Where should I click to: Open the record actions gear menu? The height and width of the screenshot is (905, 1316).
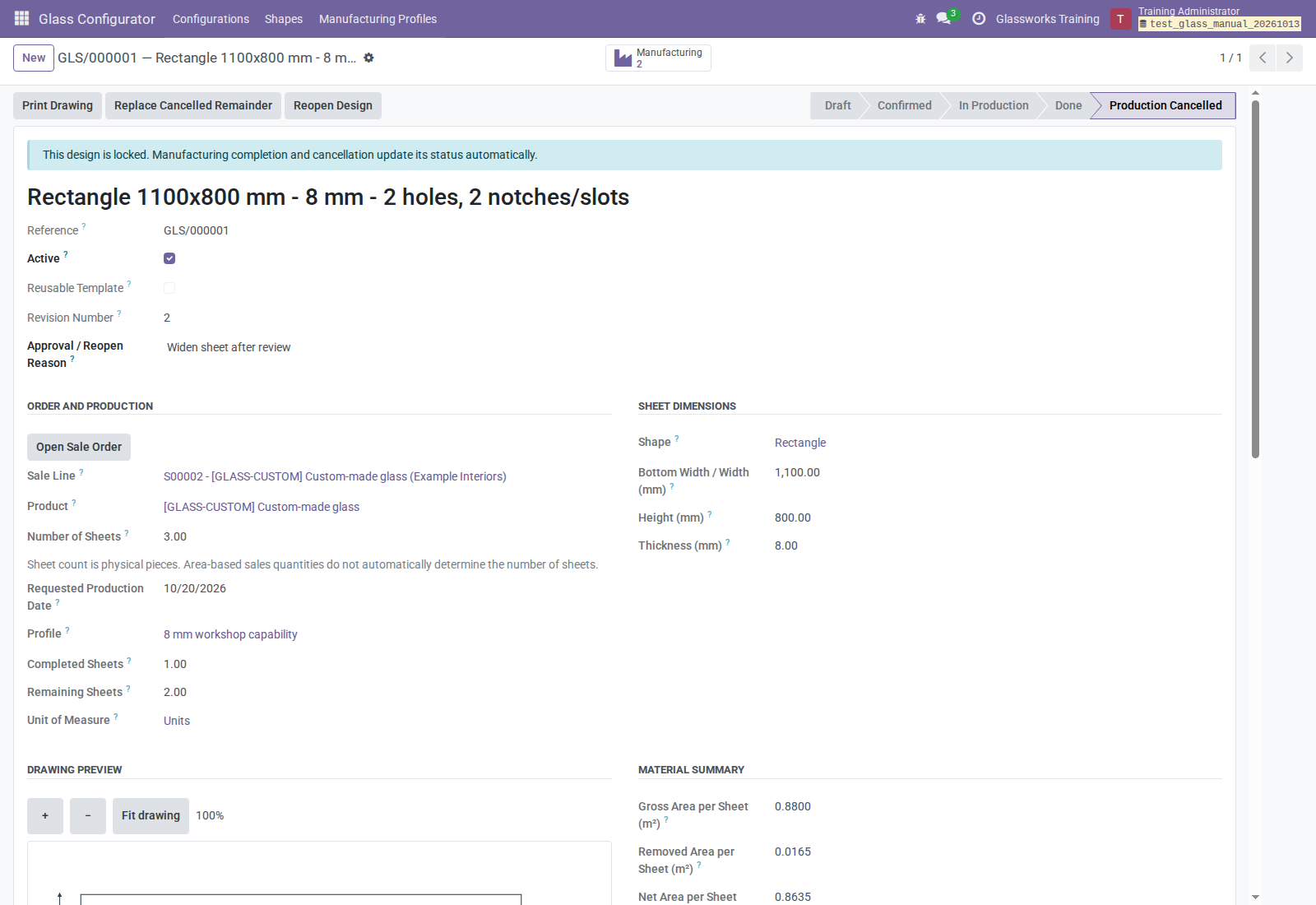(368, 58)
